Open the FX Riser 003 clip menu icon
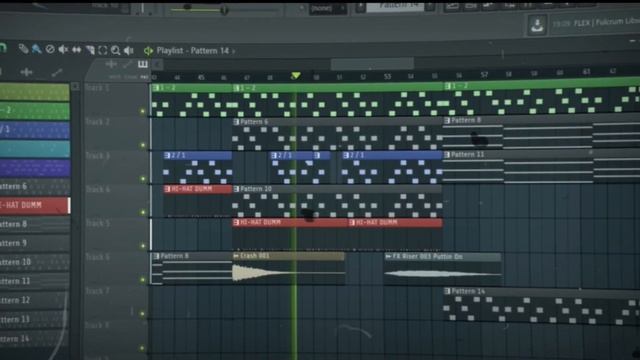640x360 pixels. 388,256
